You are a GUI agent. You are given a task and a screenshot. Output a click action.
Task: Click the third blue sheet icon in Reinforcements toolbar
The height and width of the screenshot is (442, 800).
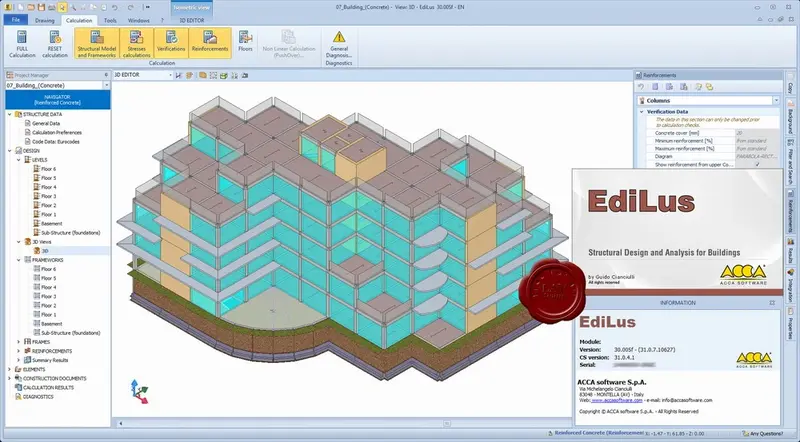point(684,87)
